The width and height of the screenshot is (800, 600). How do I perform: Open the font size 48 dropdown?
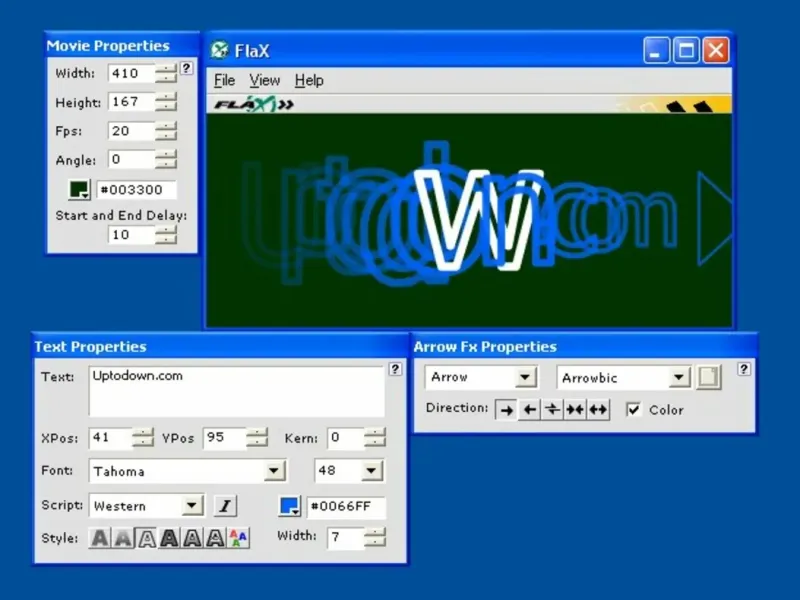[x=371, y=471]
